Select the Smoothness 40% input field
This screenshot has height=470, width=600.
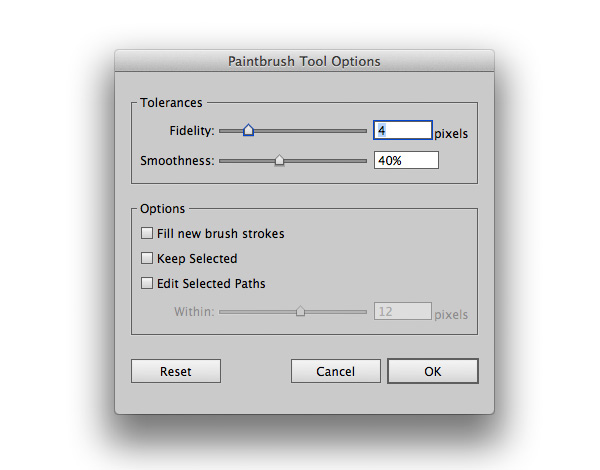coord(406,160)
